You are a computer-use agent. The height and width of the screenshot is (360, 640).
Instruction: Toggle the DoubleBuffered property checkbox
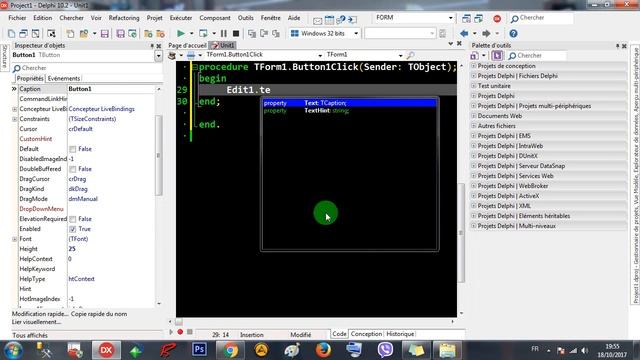73,169
